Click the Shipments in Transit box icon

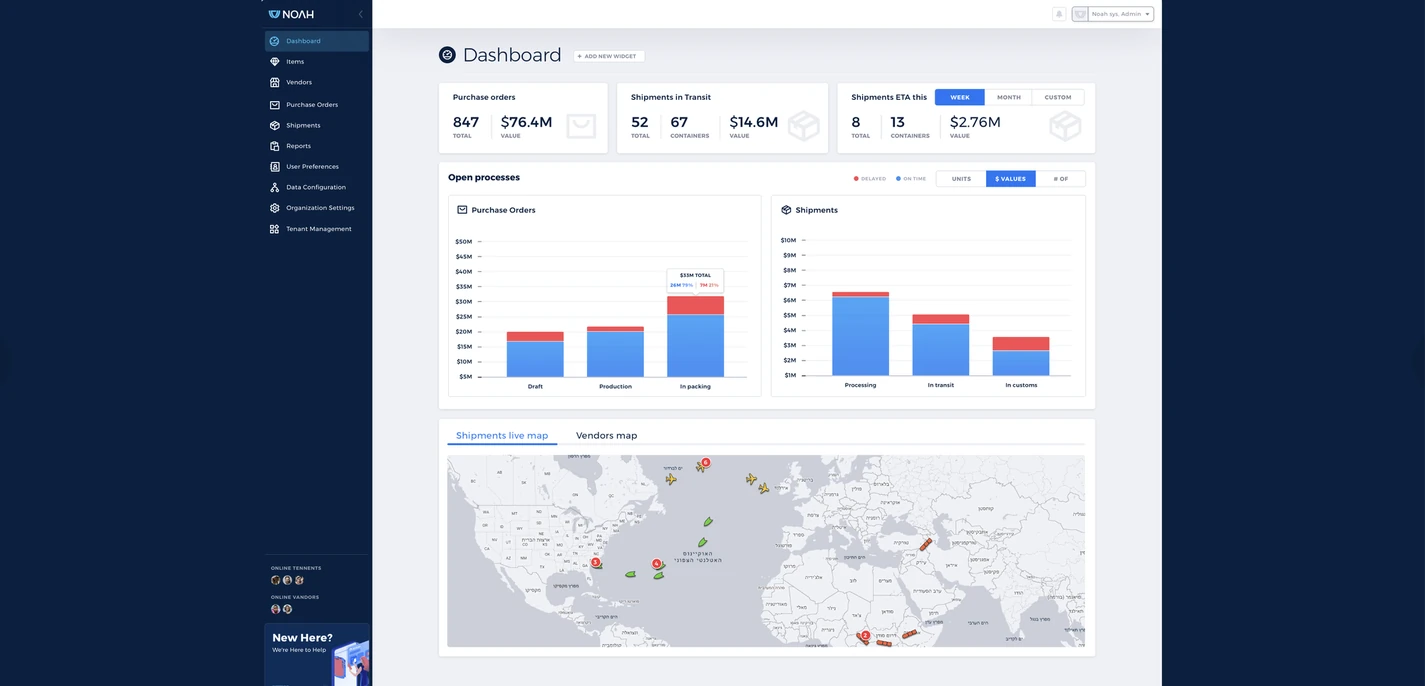[x=803, y=126]
